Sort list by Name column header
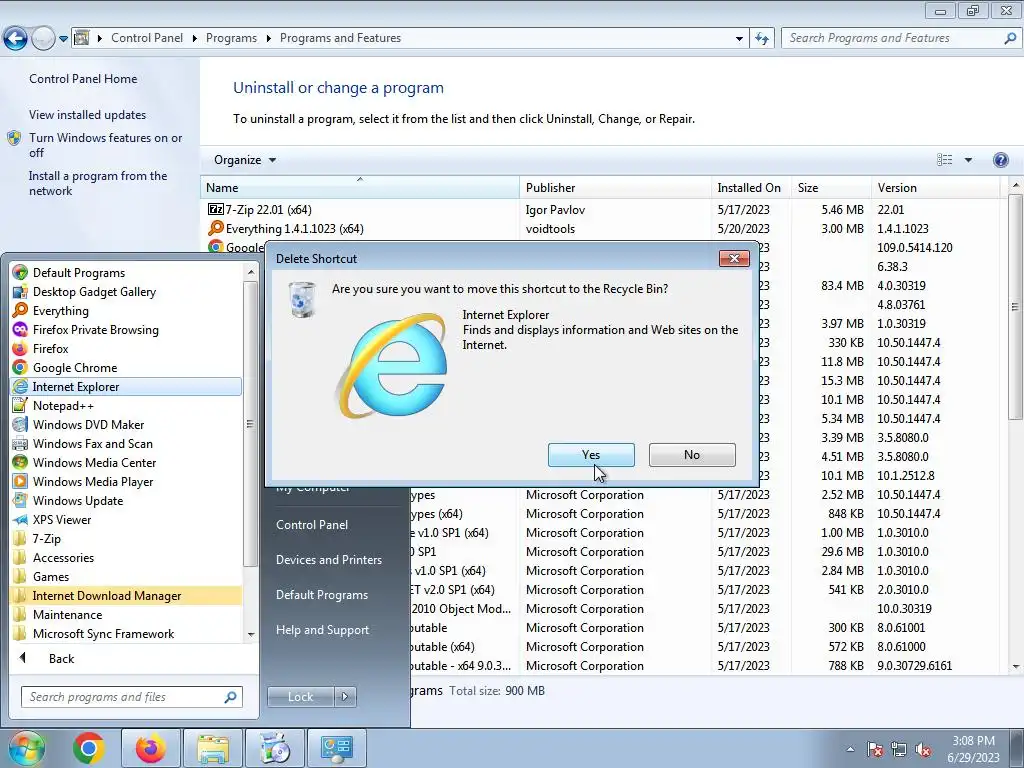 (x=360, y=187)
